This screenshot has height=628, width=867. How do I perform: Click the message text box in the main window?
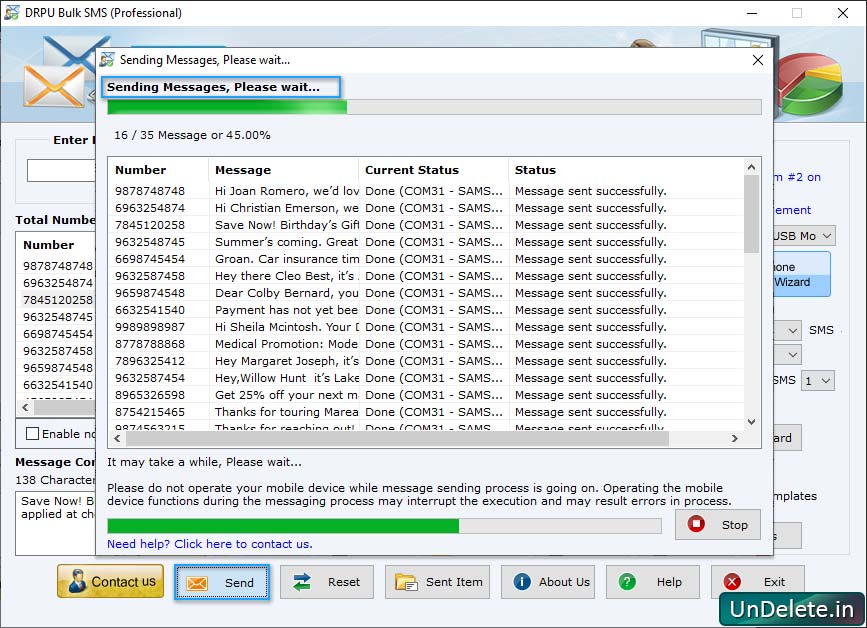[55, 524]
